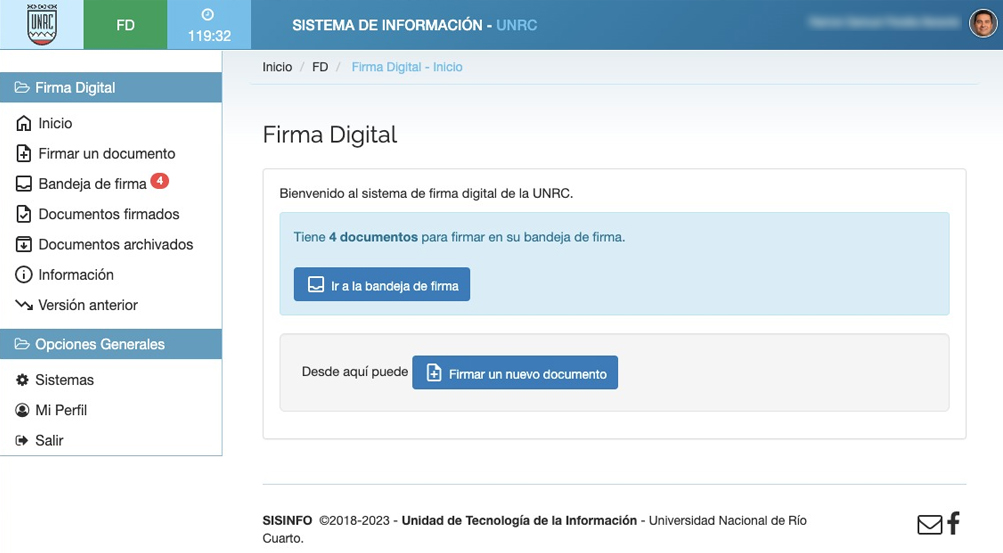Click the session timer clock icon
Image resolution: width=1003 pixels, height=553 pixels.
click(208, 15)
